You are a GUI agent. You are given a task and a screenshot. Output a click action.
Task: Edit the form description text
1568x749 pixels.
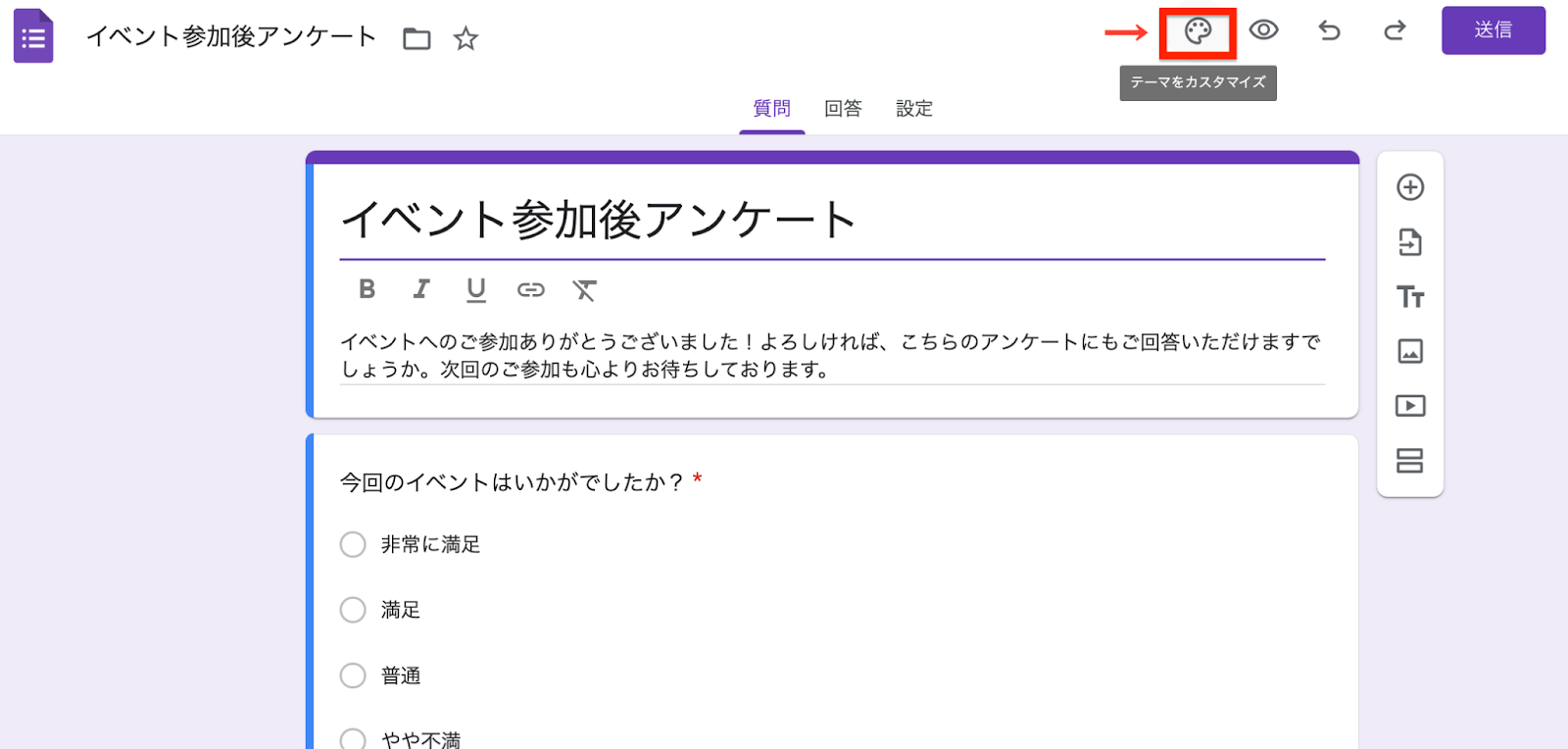click(x=832, y=356)
